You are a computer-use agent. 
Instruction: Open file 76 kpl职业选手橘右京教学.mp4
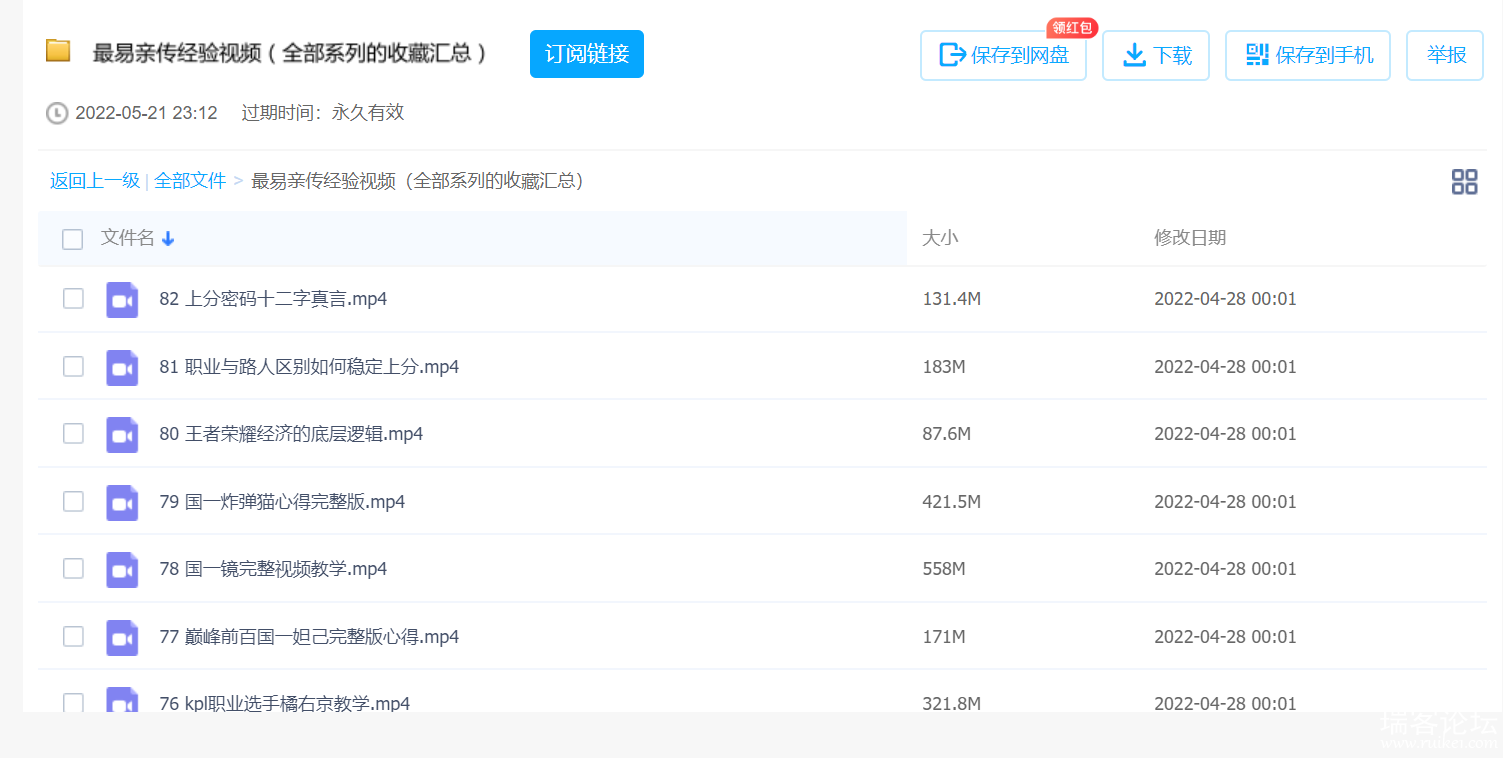285,703
